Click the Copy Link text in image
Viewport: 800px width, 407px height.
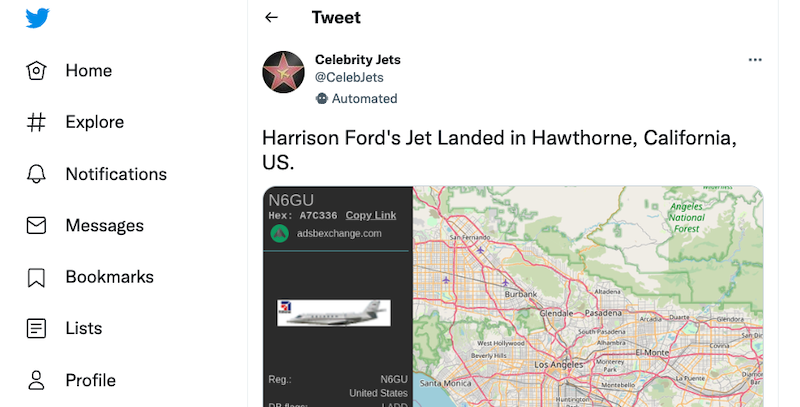coord(371,216)
